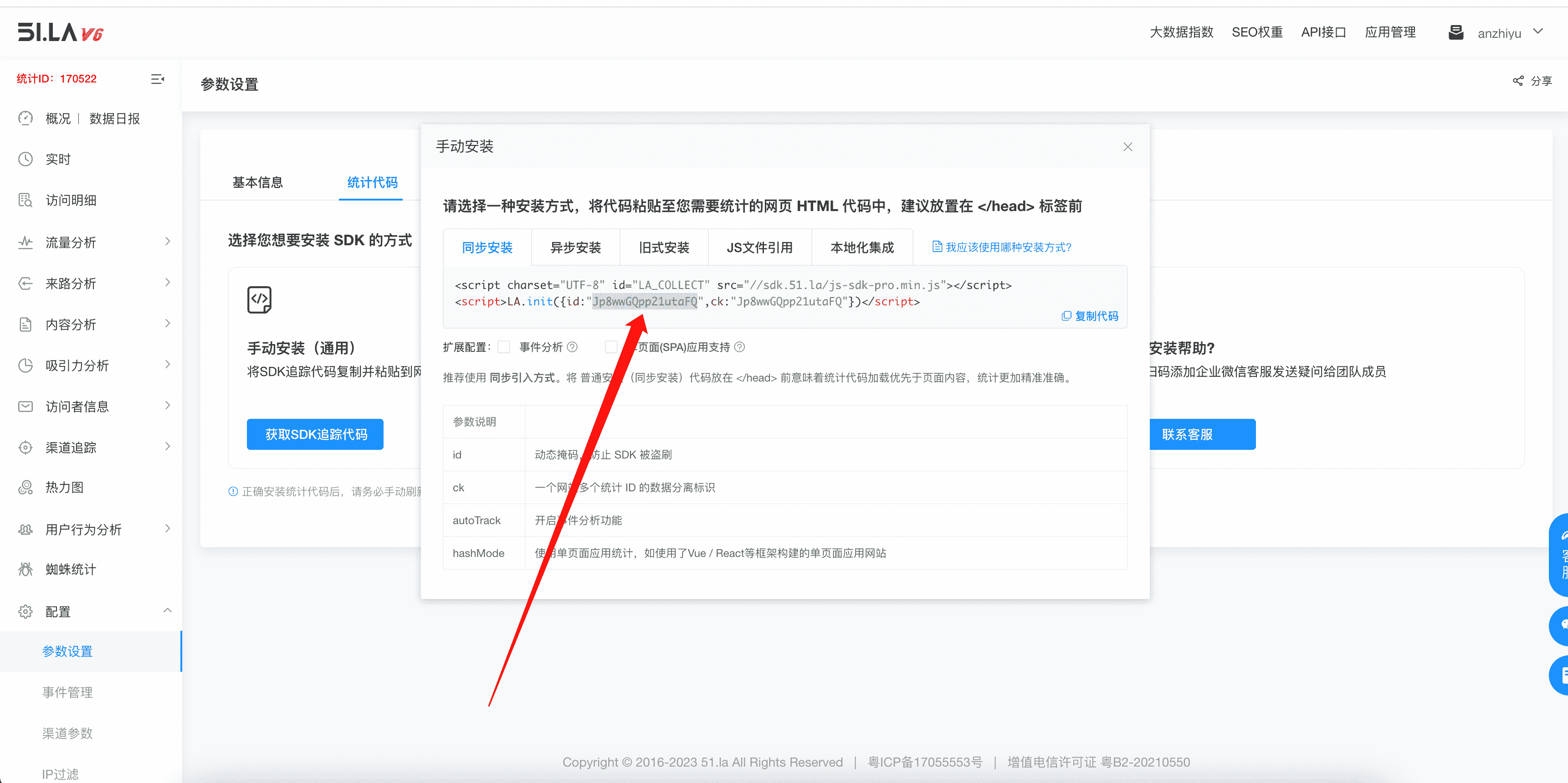
Task: Click the 访问者信息 envelope icon
Action: (26, 406)
